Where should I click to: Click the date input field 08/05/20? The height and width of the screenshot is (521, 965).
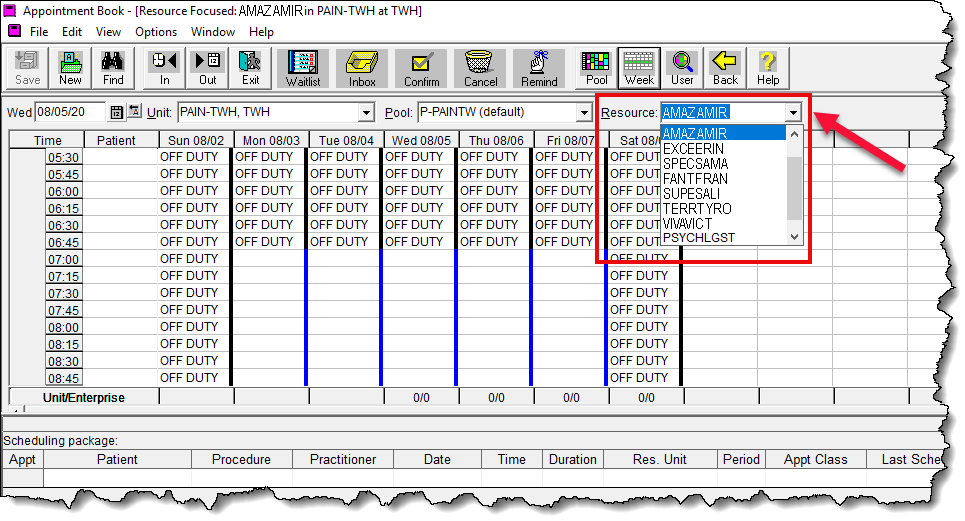[70, 112]
